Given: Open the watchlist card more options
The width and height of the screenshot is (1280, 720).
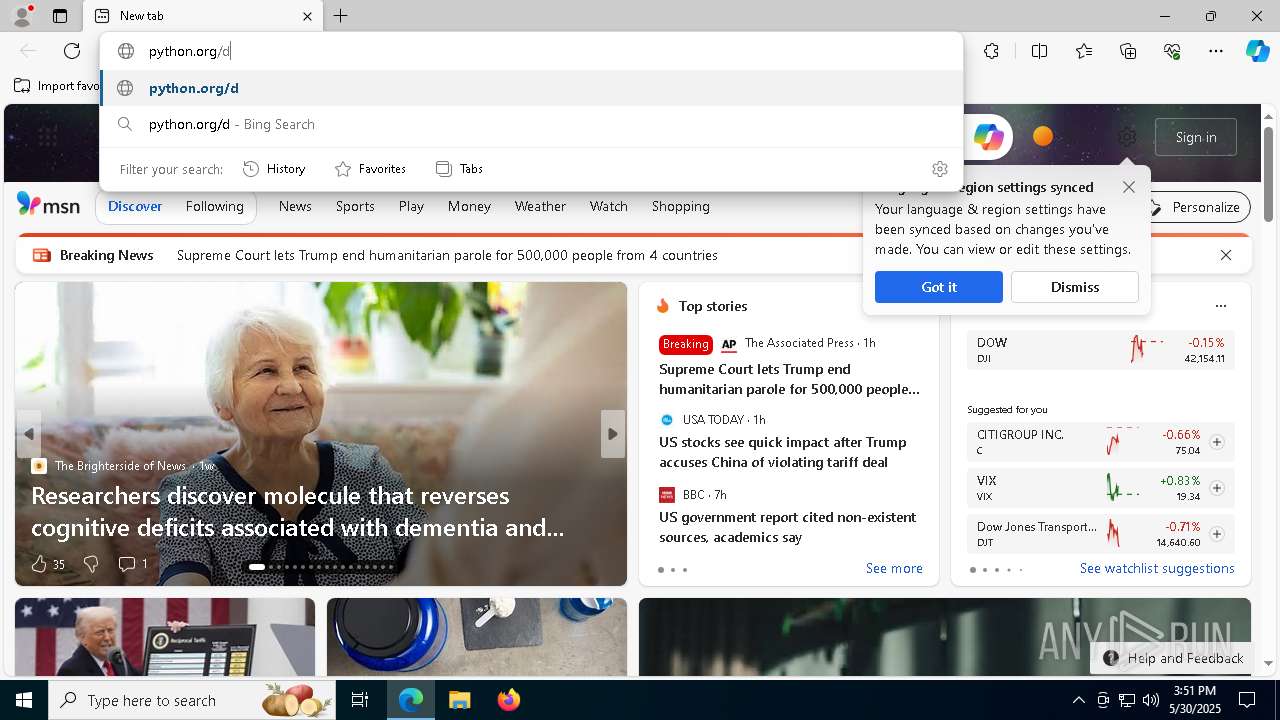Looking at the screenshot, I should pos(1220,306).
